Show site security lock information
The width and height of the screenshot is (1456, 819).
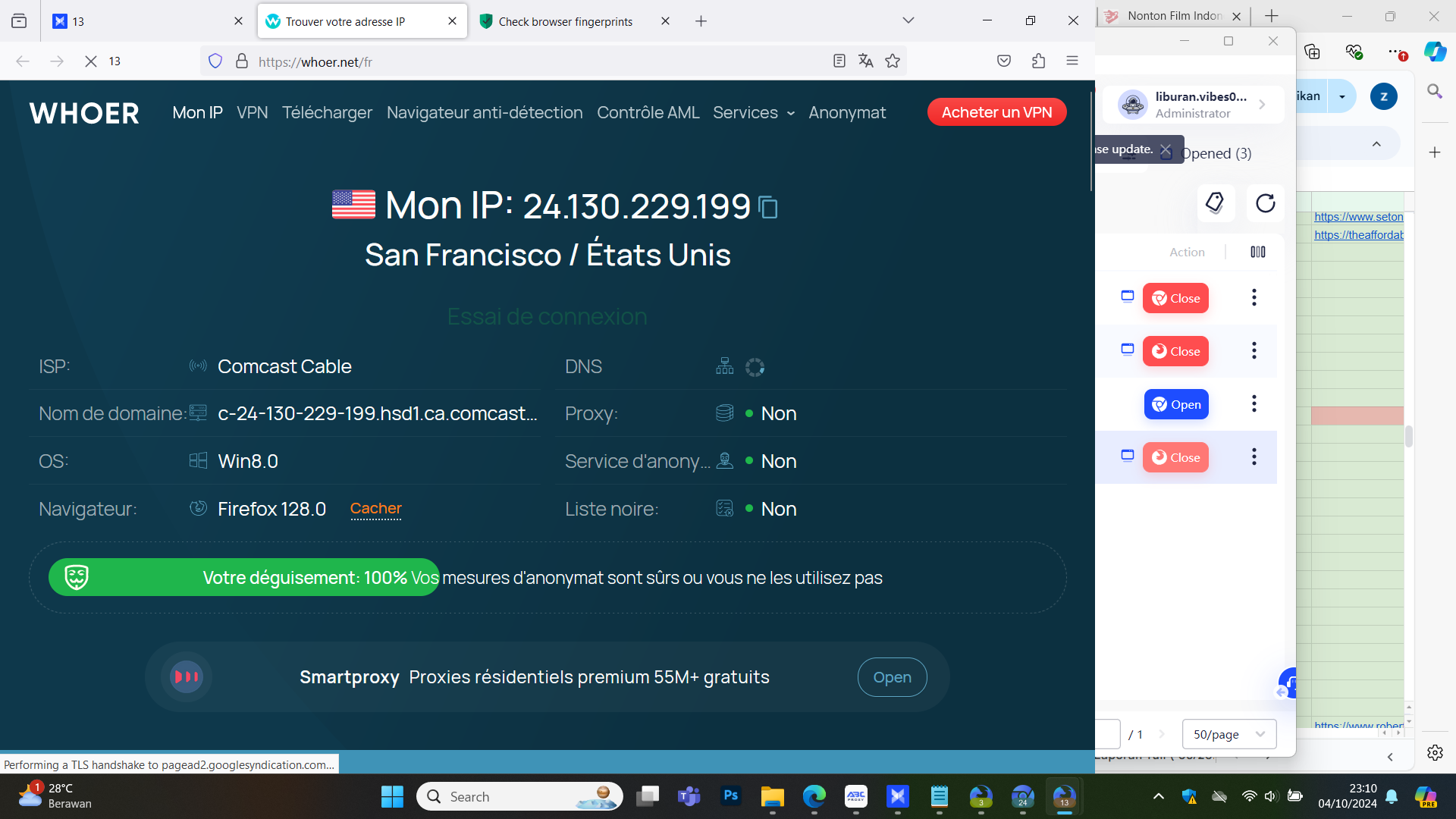[x=242, y=61]
